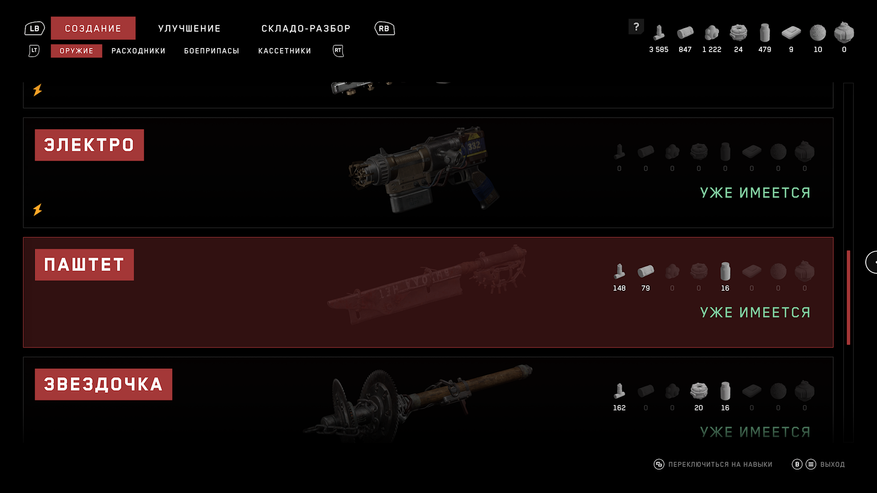Click the resource icon showing 3 585
Screen dimensions: 877x493
(x=659, y=33)
